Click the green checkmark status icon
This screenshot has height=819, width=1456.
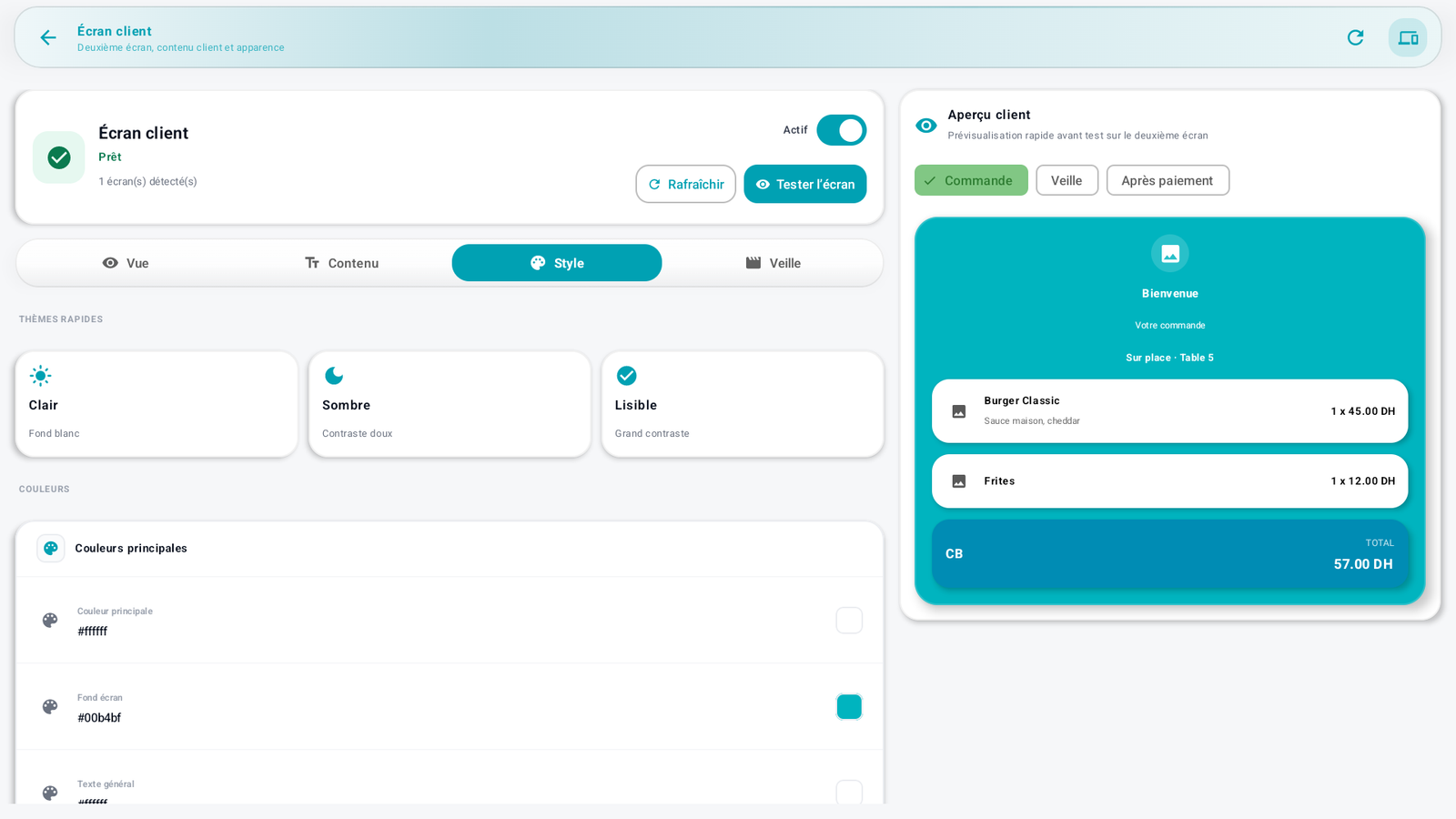[x=59, y=157]
